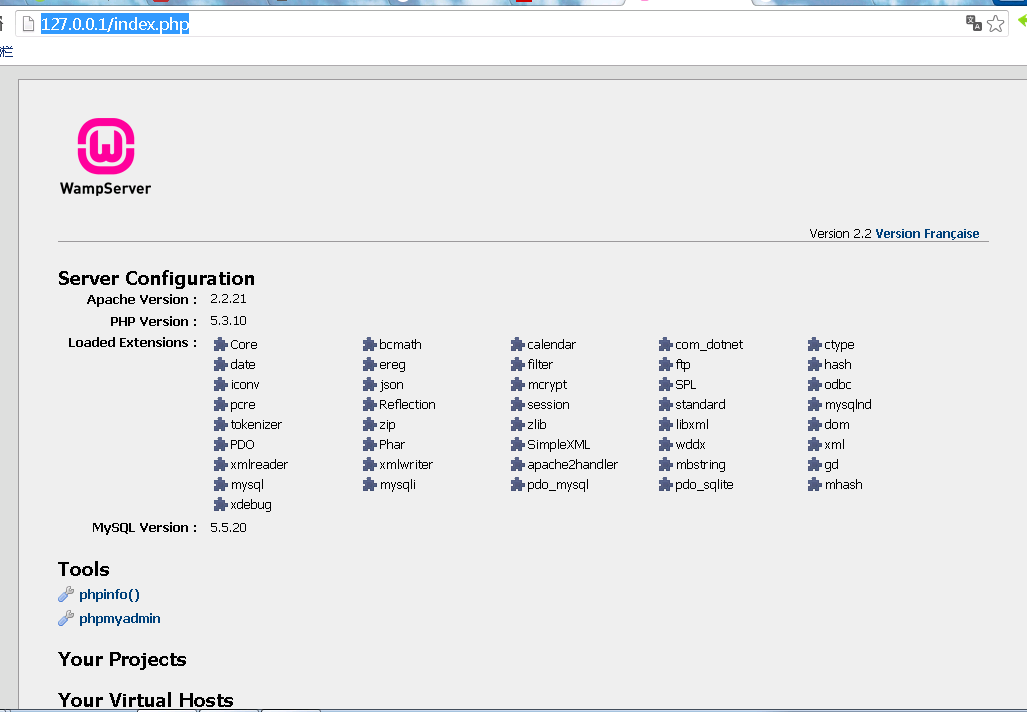Click the puzzle icon next to tokenizer
The width and height of the screenshot is (1027, 712).
click(221, 424)
